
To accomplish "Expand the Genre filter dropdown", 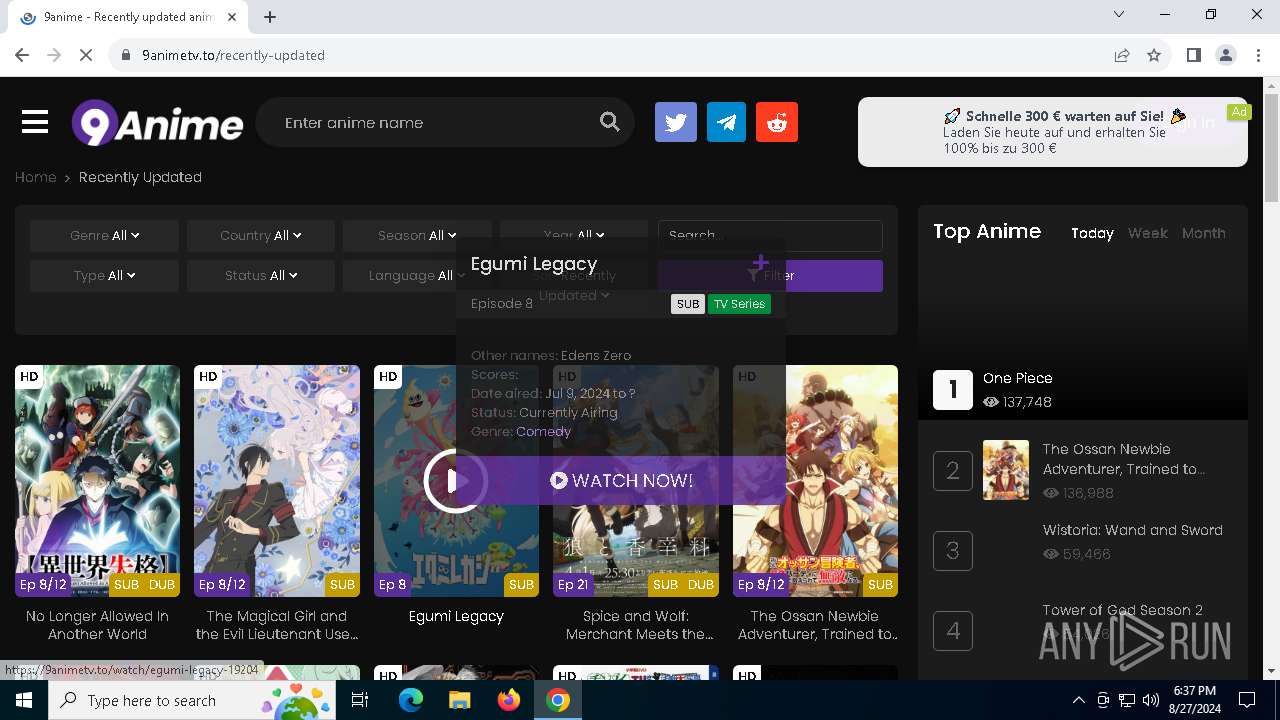I will 104,235.
